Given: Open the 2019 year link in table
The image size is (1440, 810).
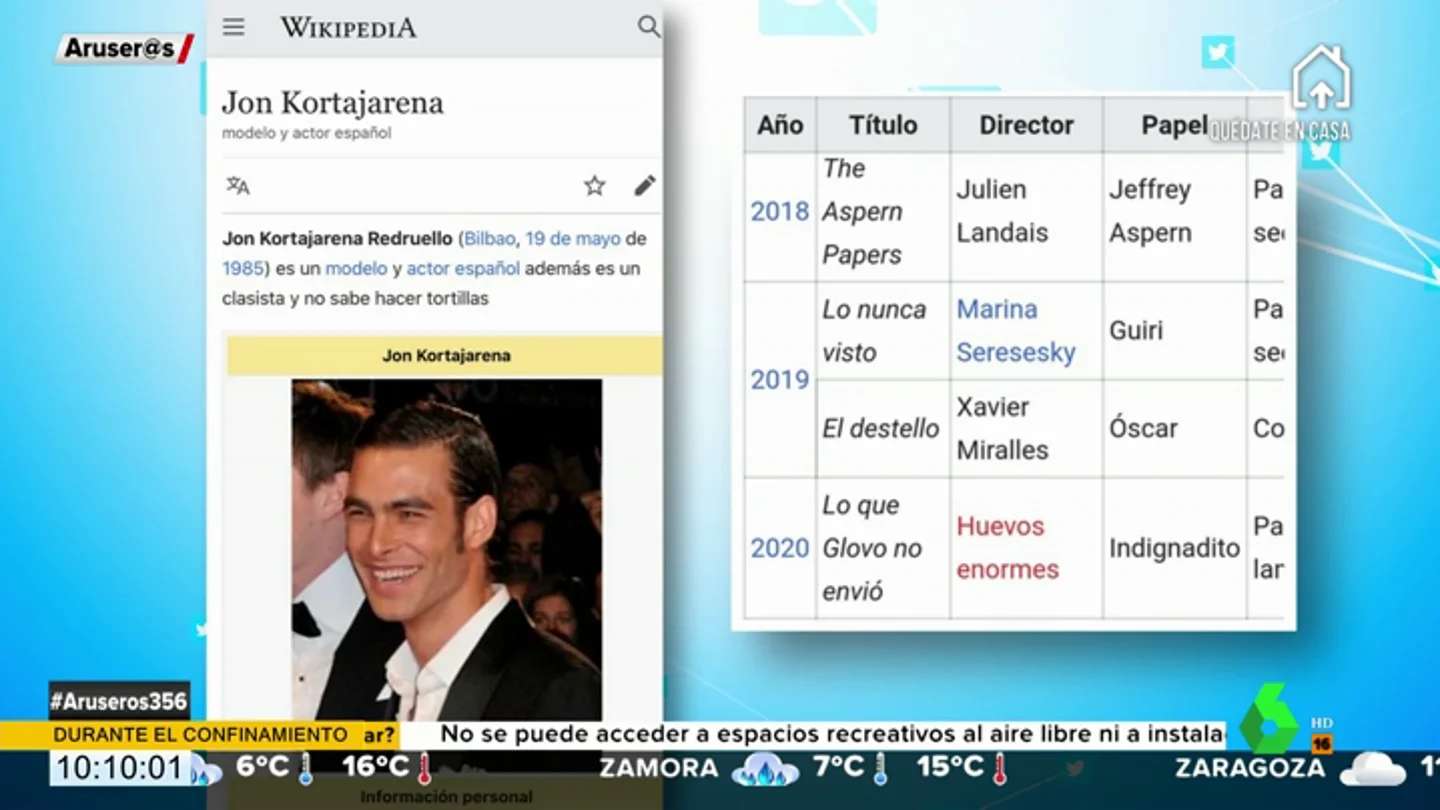Looking at the screenshot, I should point(780,380).
